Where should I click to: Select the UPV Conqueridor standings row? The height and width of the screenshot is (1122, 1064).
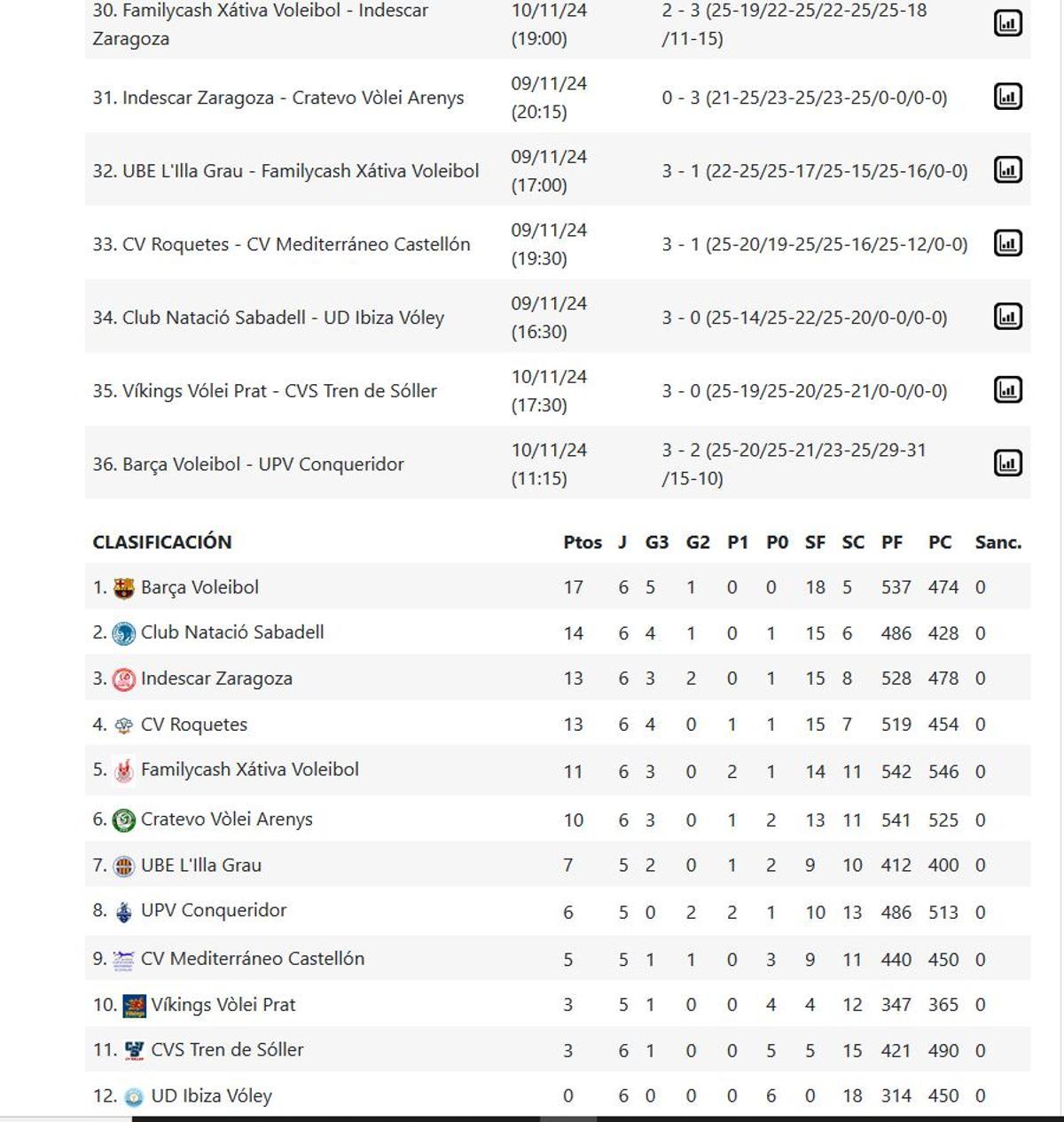click(x=215, y=910)
